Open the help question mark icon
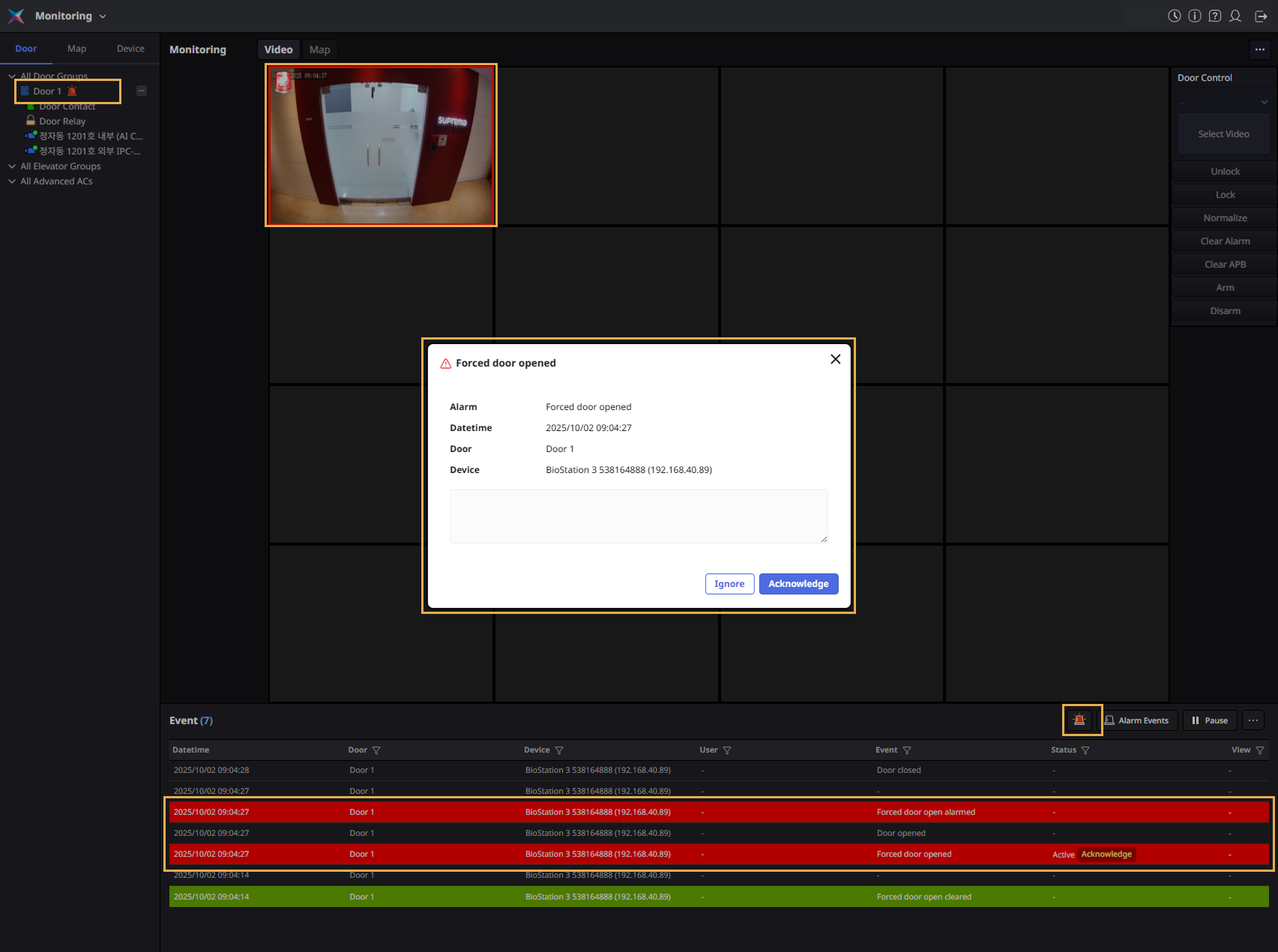The image size is (1278, 952). pyautogui.click(x=1215, y=16)
